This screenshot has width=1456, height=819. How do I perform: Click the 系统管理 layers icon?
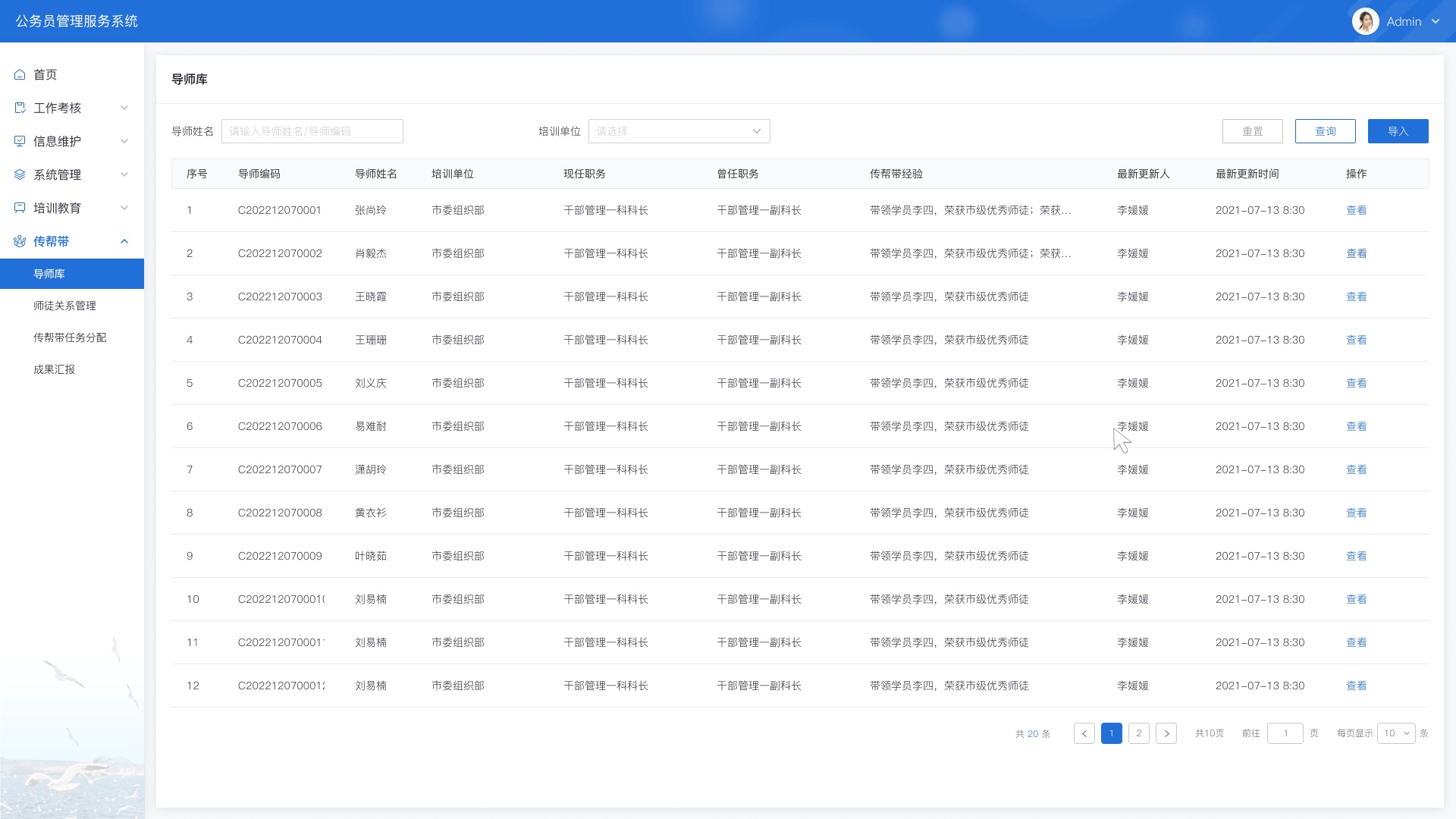coord(20,174)
